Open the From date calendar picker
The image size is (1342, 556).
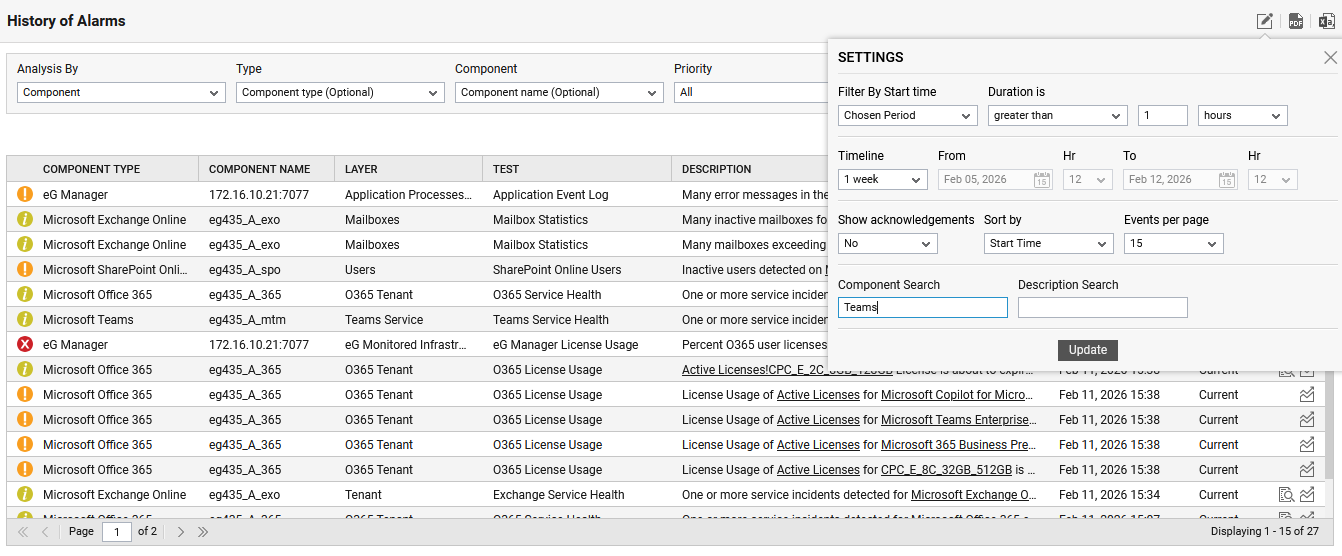pyautogui.click(x=1041, y=180)
